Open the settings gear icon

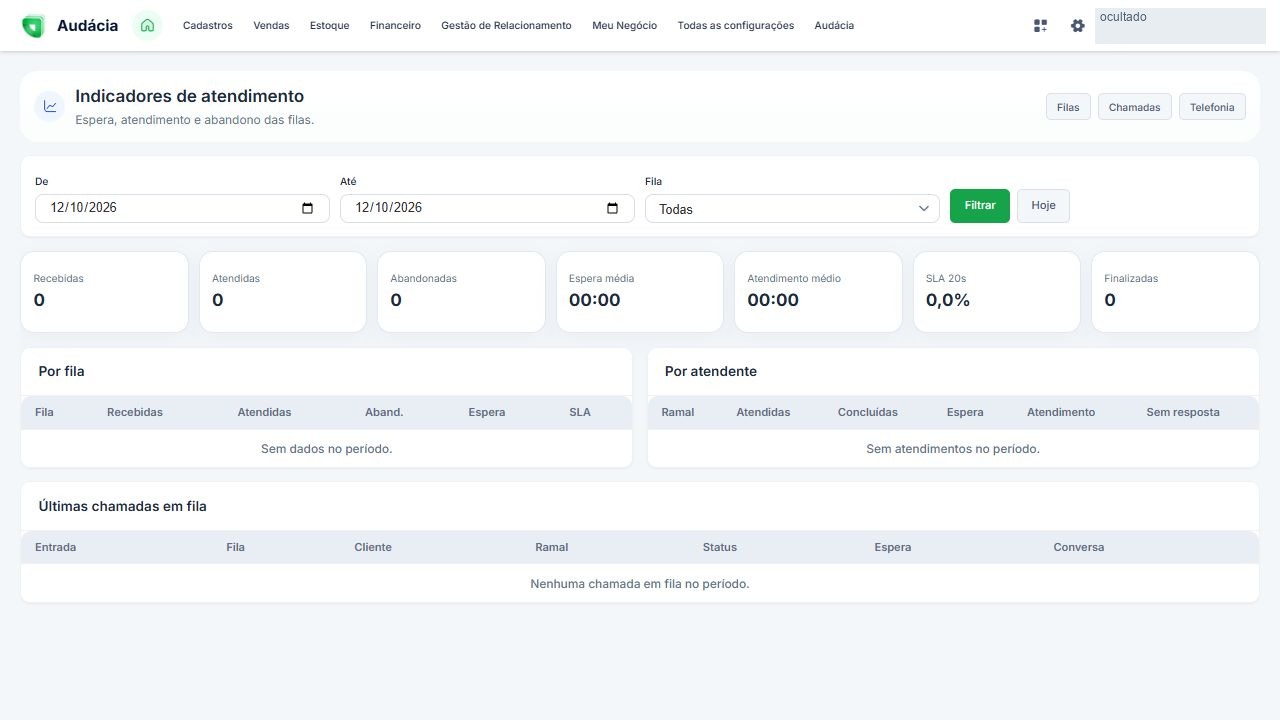coord(1077,26)
